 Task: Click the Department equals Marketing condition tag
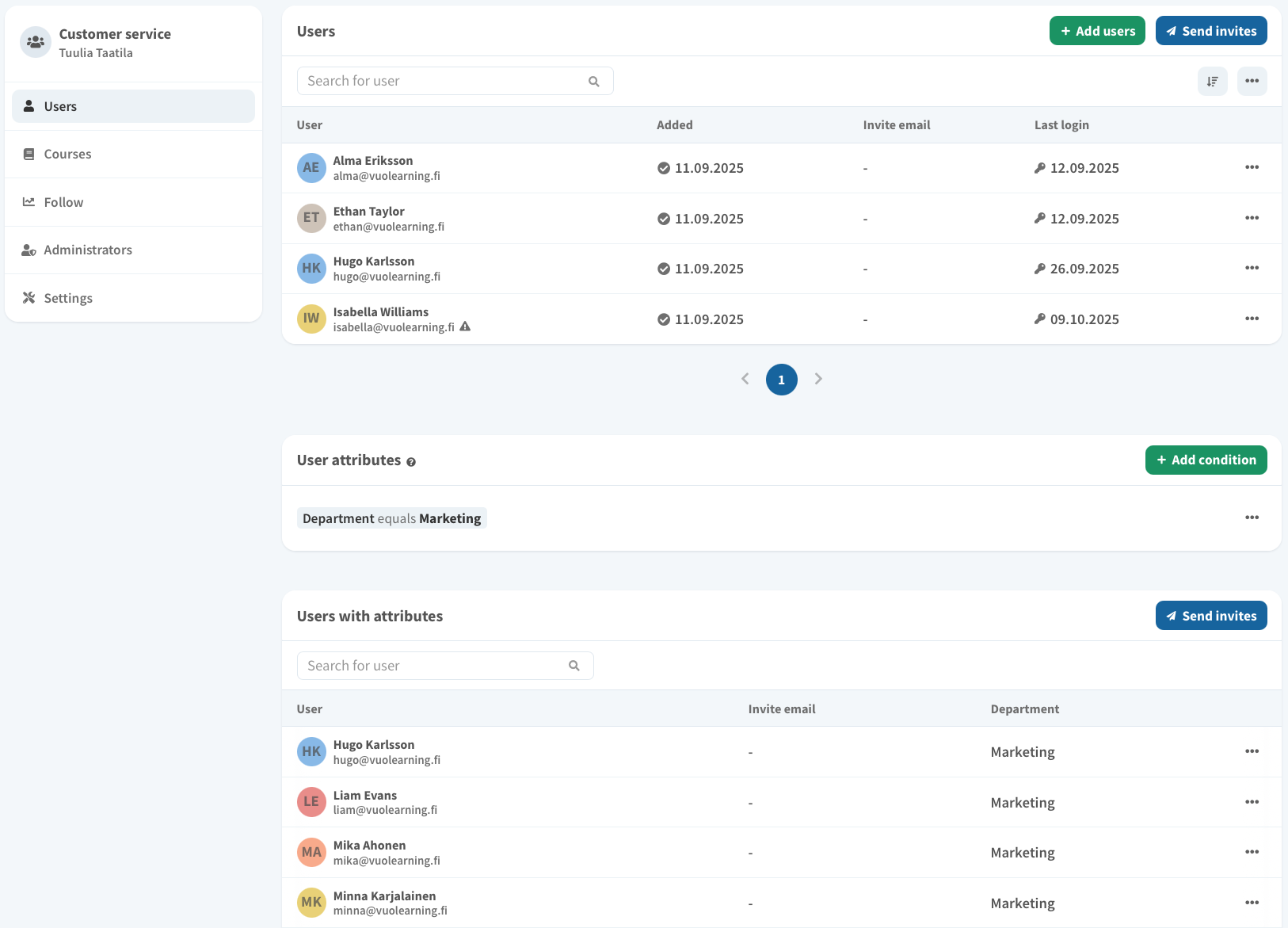point(392,518)
